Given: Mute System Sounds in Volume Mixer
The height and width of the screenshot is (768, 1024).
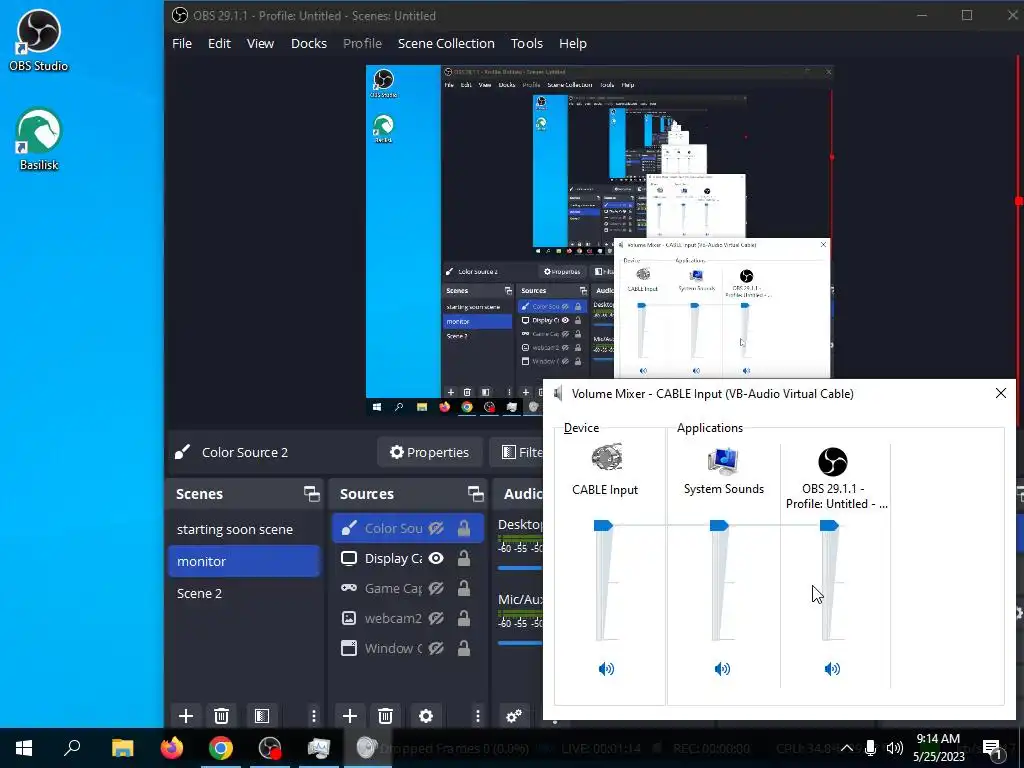Looking at the screenshot, I should tap(722, 669).
